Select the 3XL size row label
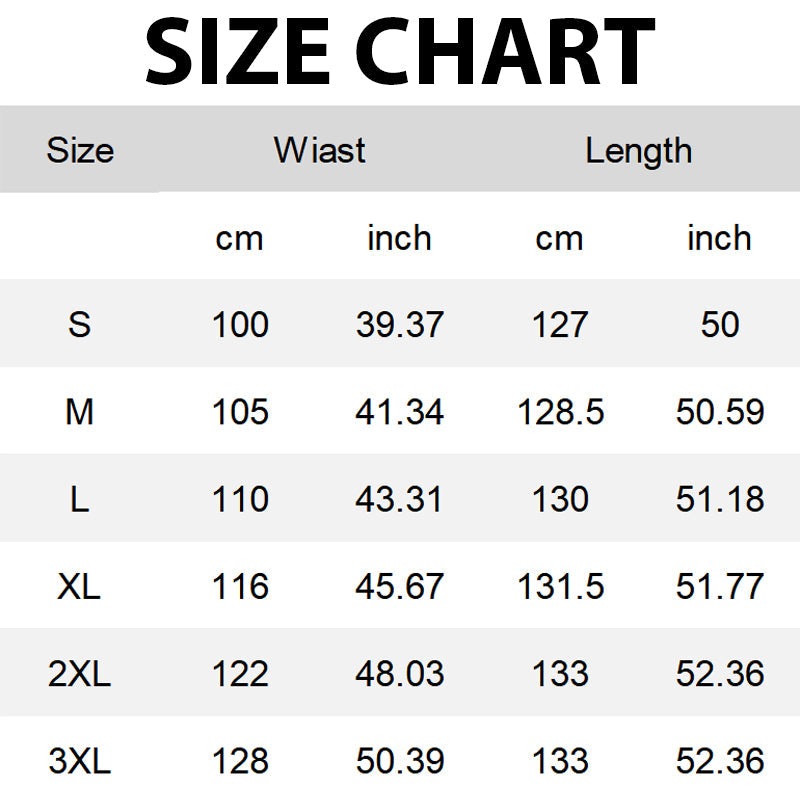 tap(80, 761)
